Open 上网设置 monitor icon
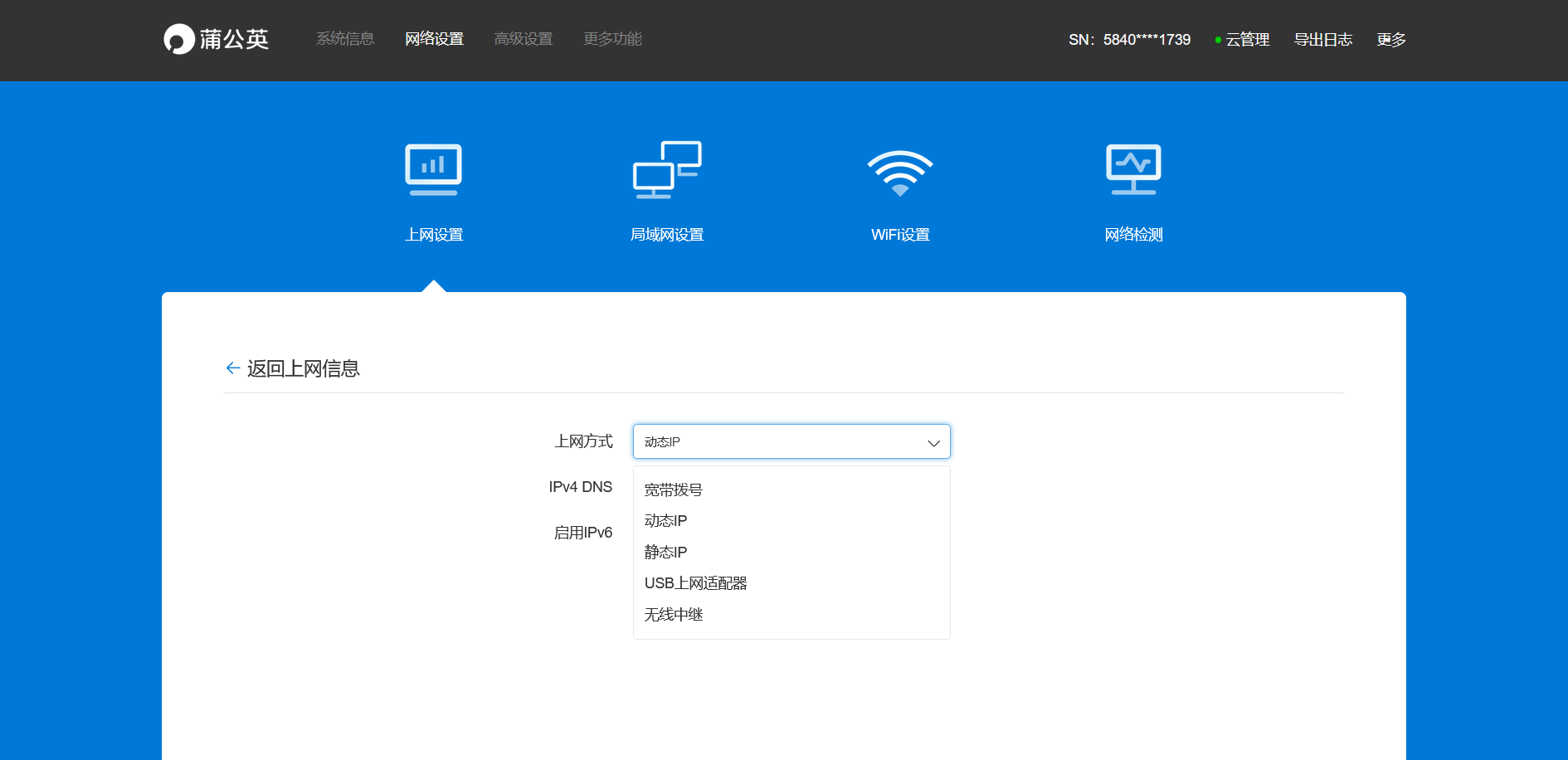 pyautogui.click(x=433, y=170)
